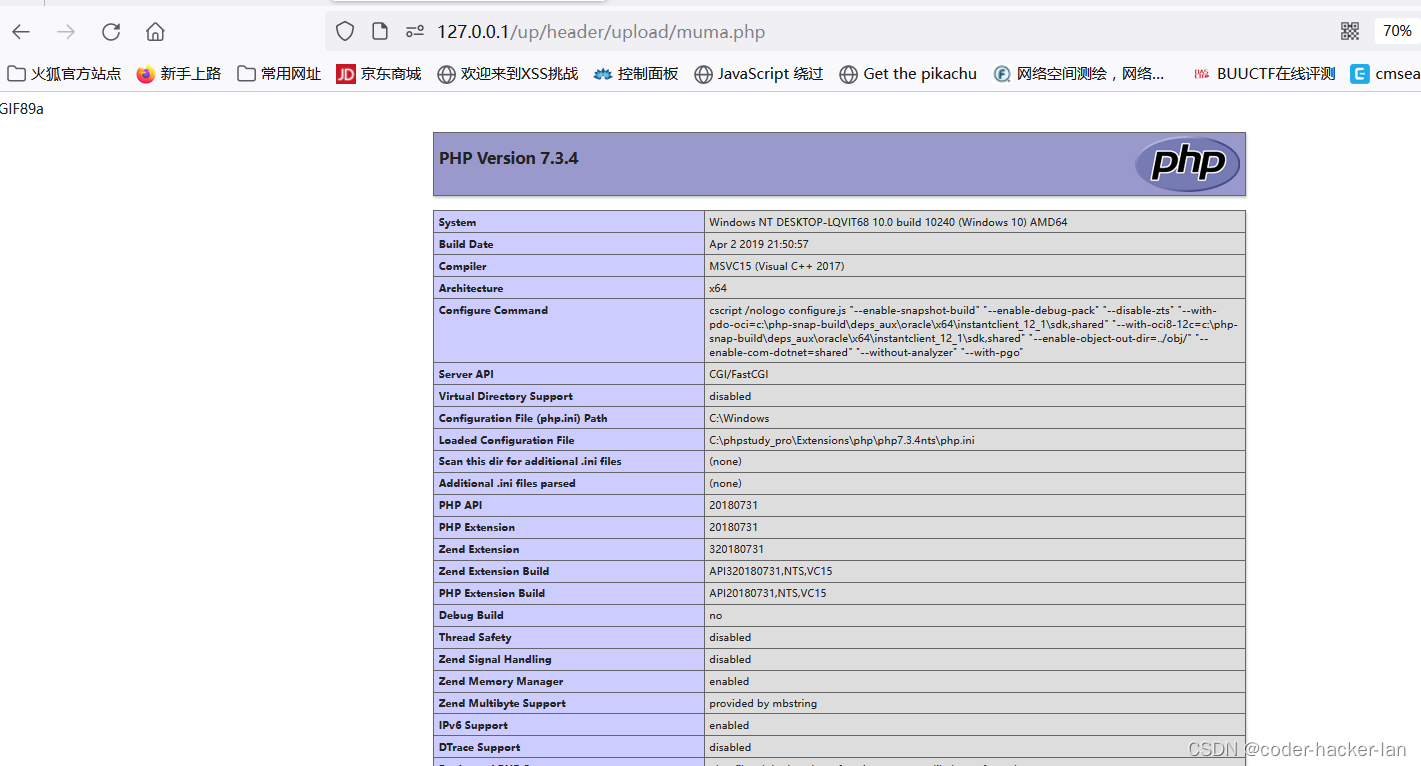The width and height of the screenshot is (1421, 766).
Task: Click the PHP logo image
Action: click(1187, 163)
